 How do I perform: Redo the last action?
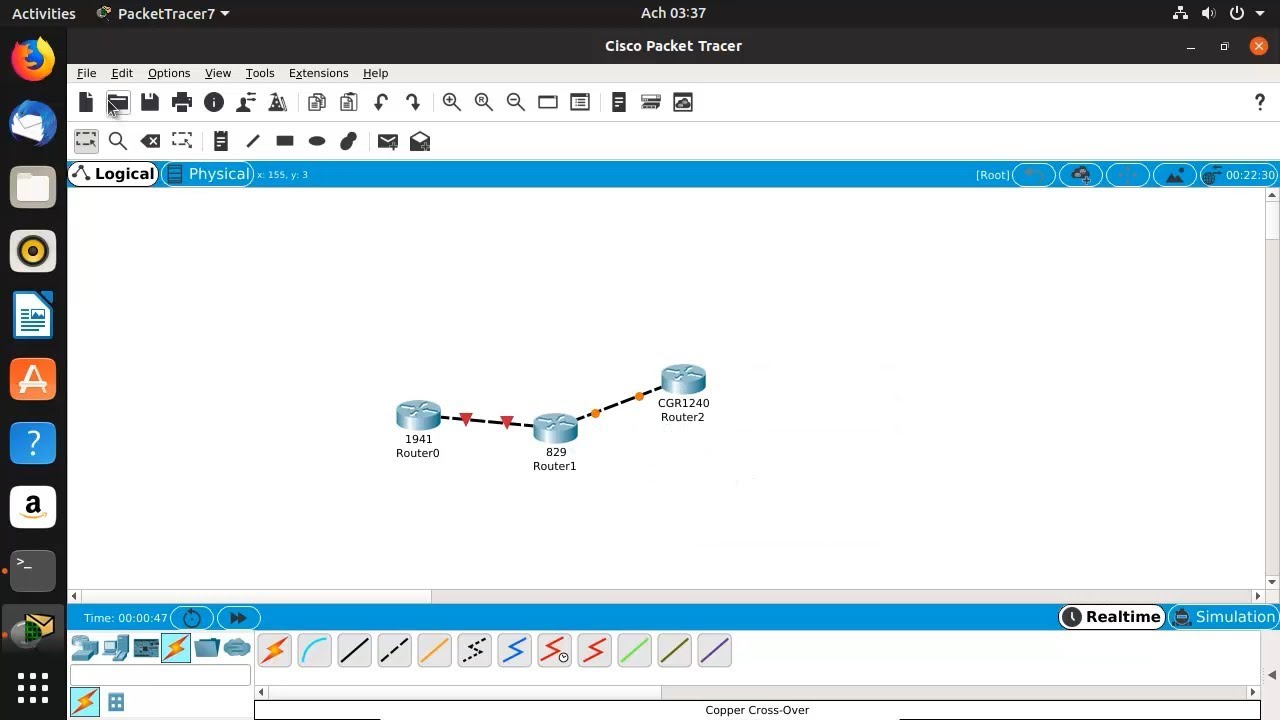413,102
